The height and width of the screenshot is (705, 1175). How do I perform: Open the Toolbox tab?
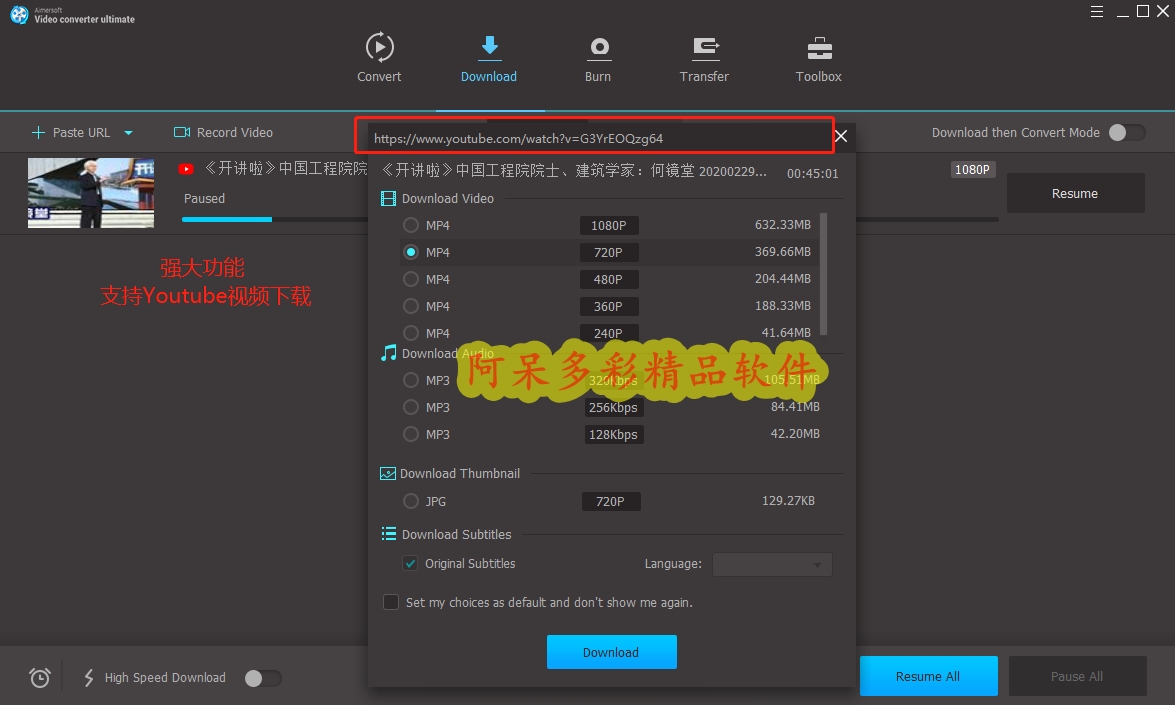[818, 58]
